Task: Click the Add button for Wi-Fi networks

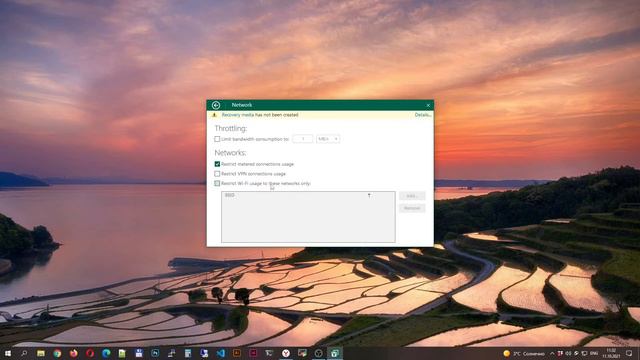Action: pos(412,196)
